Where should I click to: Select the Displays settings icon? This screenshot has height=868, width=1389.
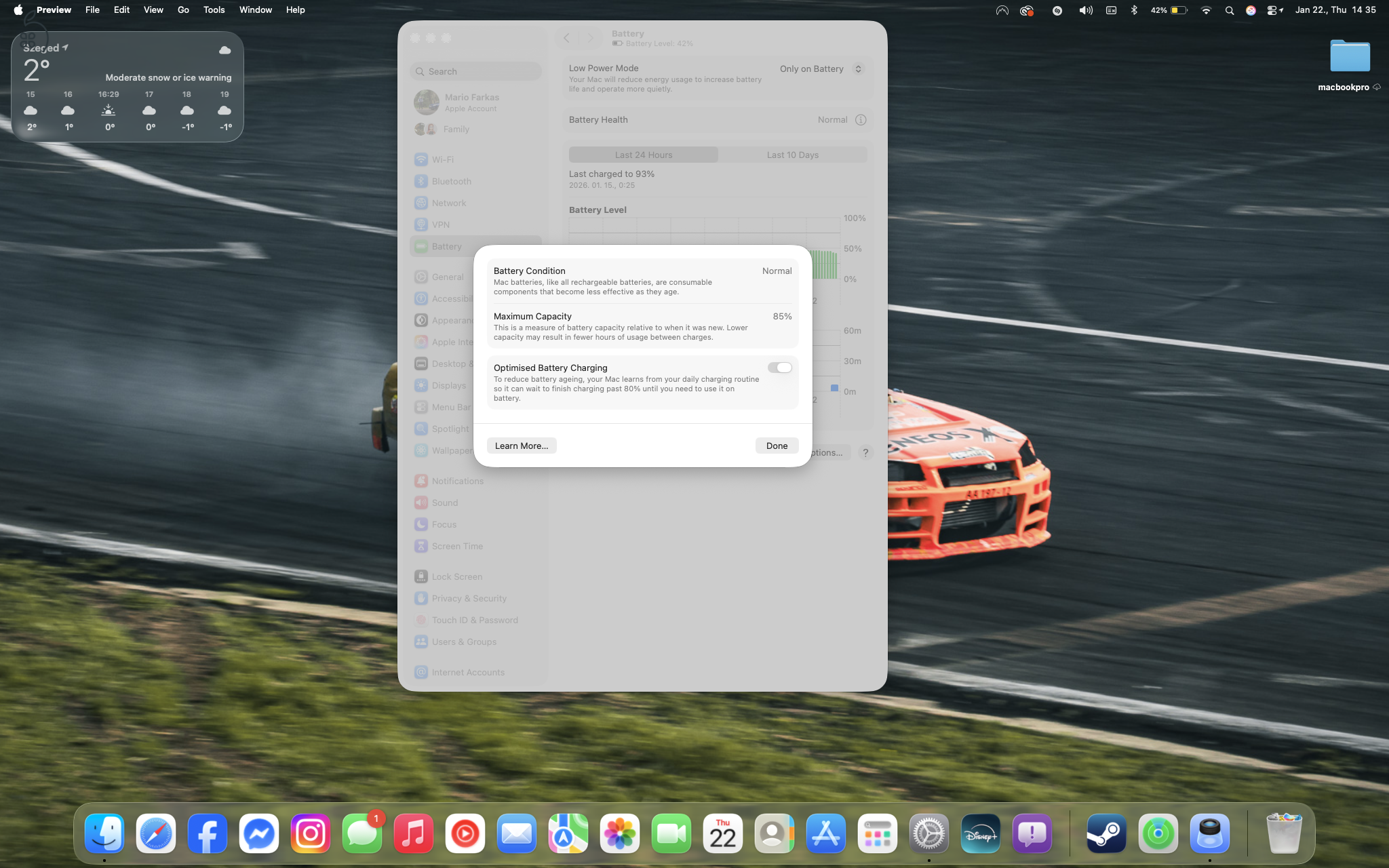click(x=420, y=384)
